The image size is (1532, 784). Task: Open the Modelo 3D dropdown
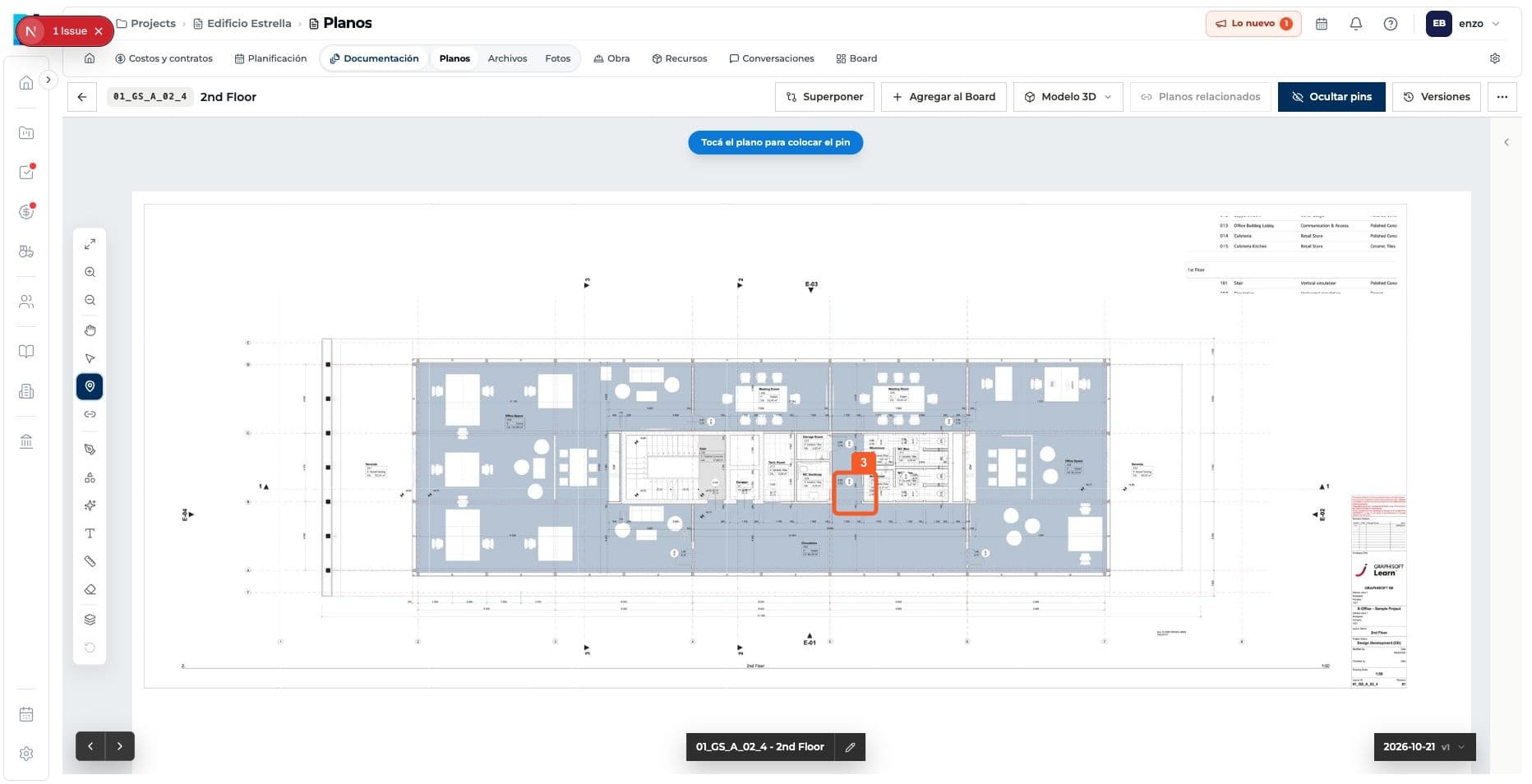[x=1068, y=97]
